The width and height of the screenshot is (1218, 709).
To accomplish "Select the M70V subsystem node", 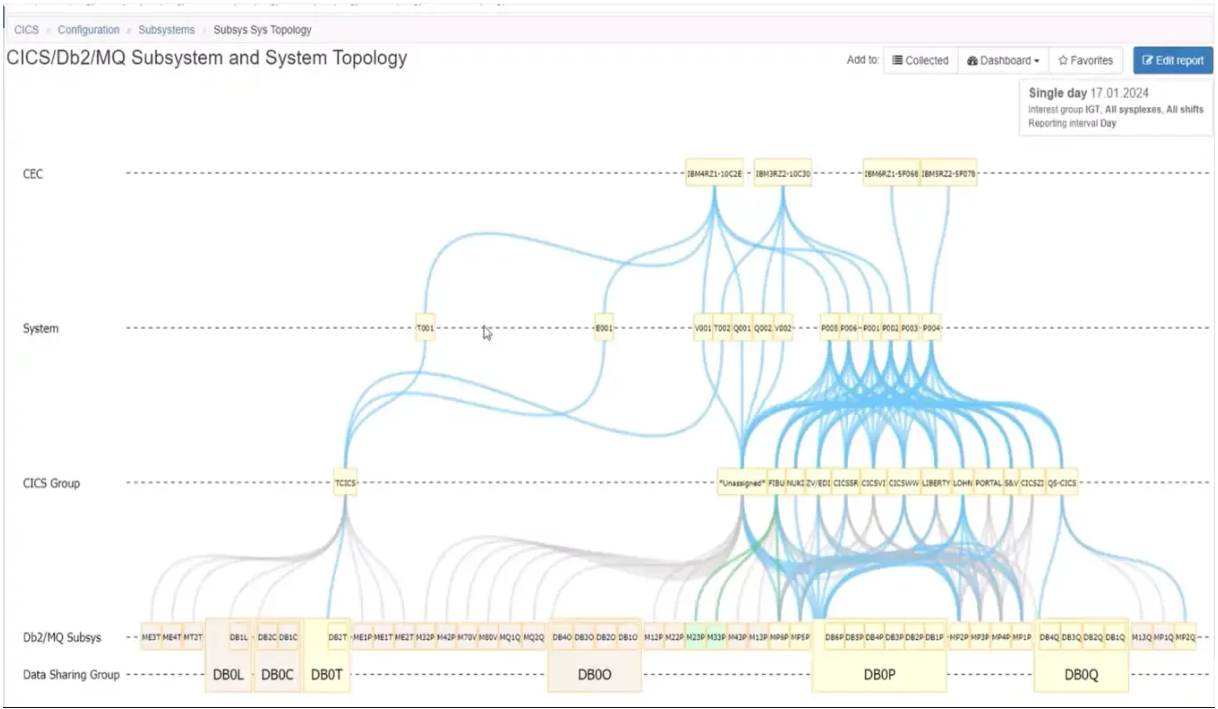I will pos(467,637).
